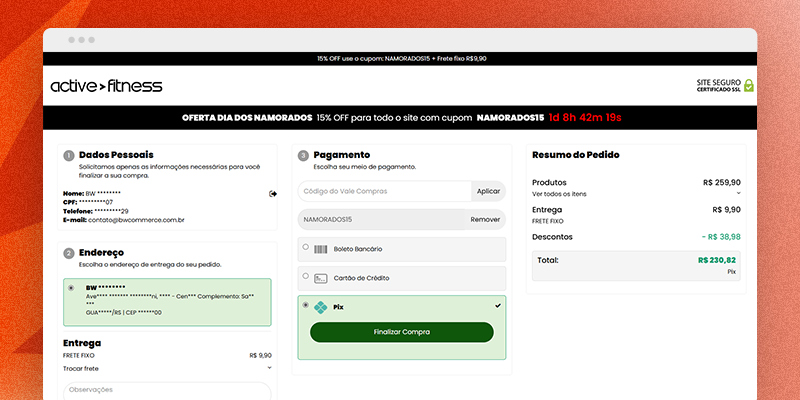Click the Dia dos Namorados offer banner
The height and width of the screenshot is (400, 800).
[x=401, y=117]
